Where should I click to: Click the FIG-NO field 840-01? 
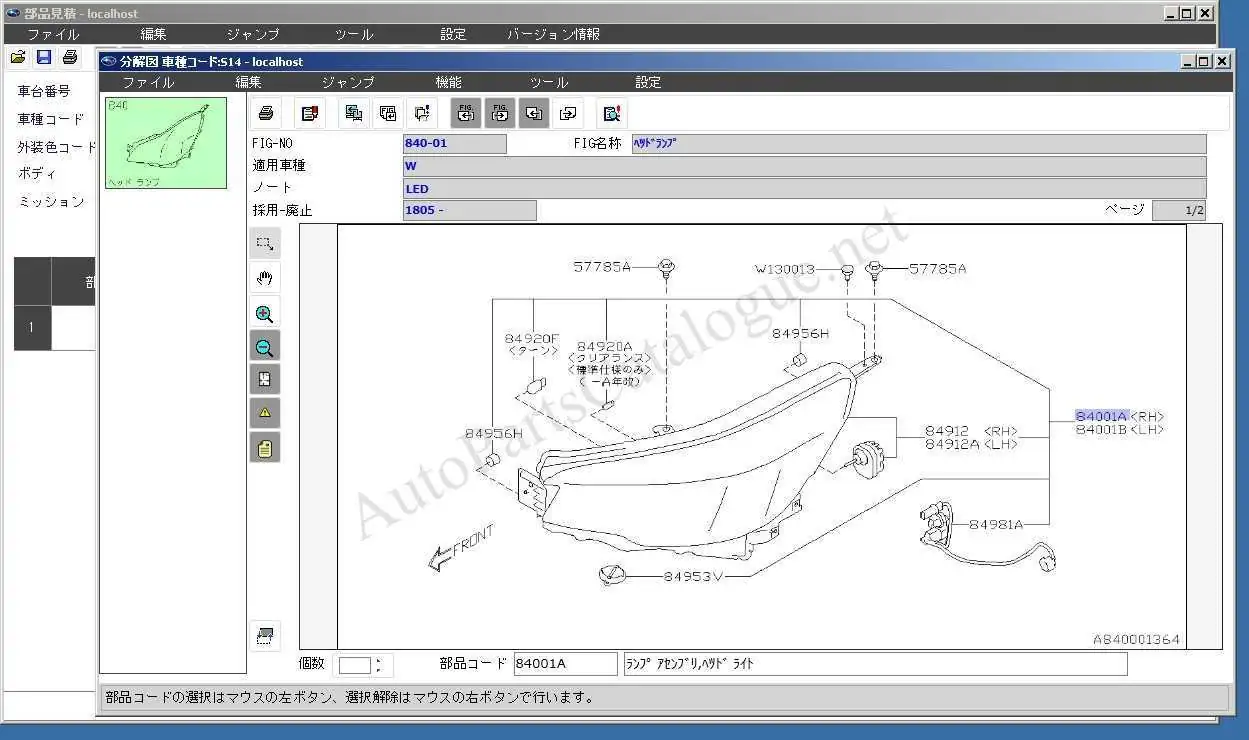point(454,143)
